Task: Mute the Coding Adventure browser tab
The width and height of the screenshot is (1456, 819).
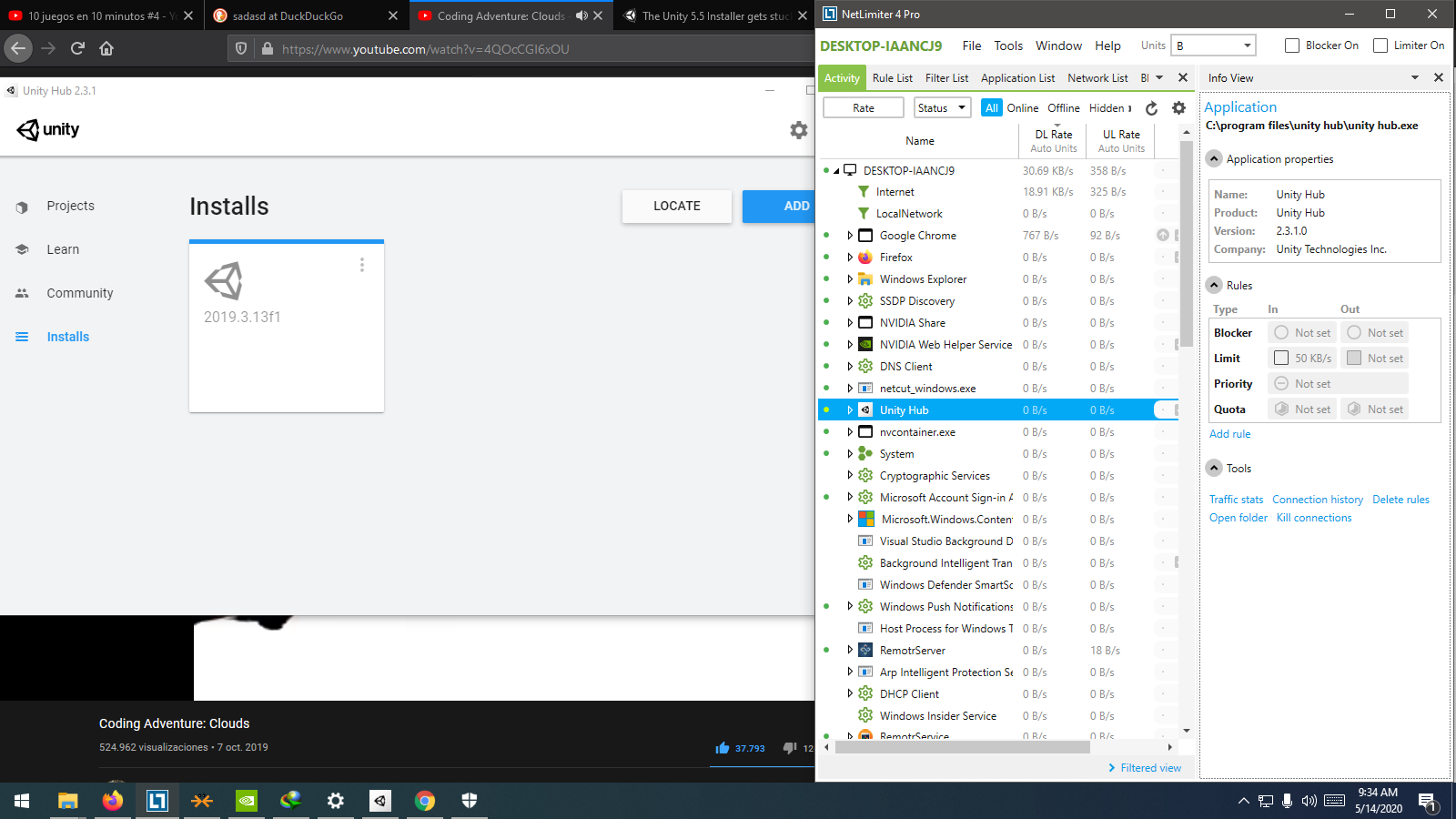Action: pyautogui.click(x=581, y=15)
